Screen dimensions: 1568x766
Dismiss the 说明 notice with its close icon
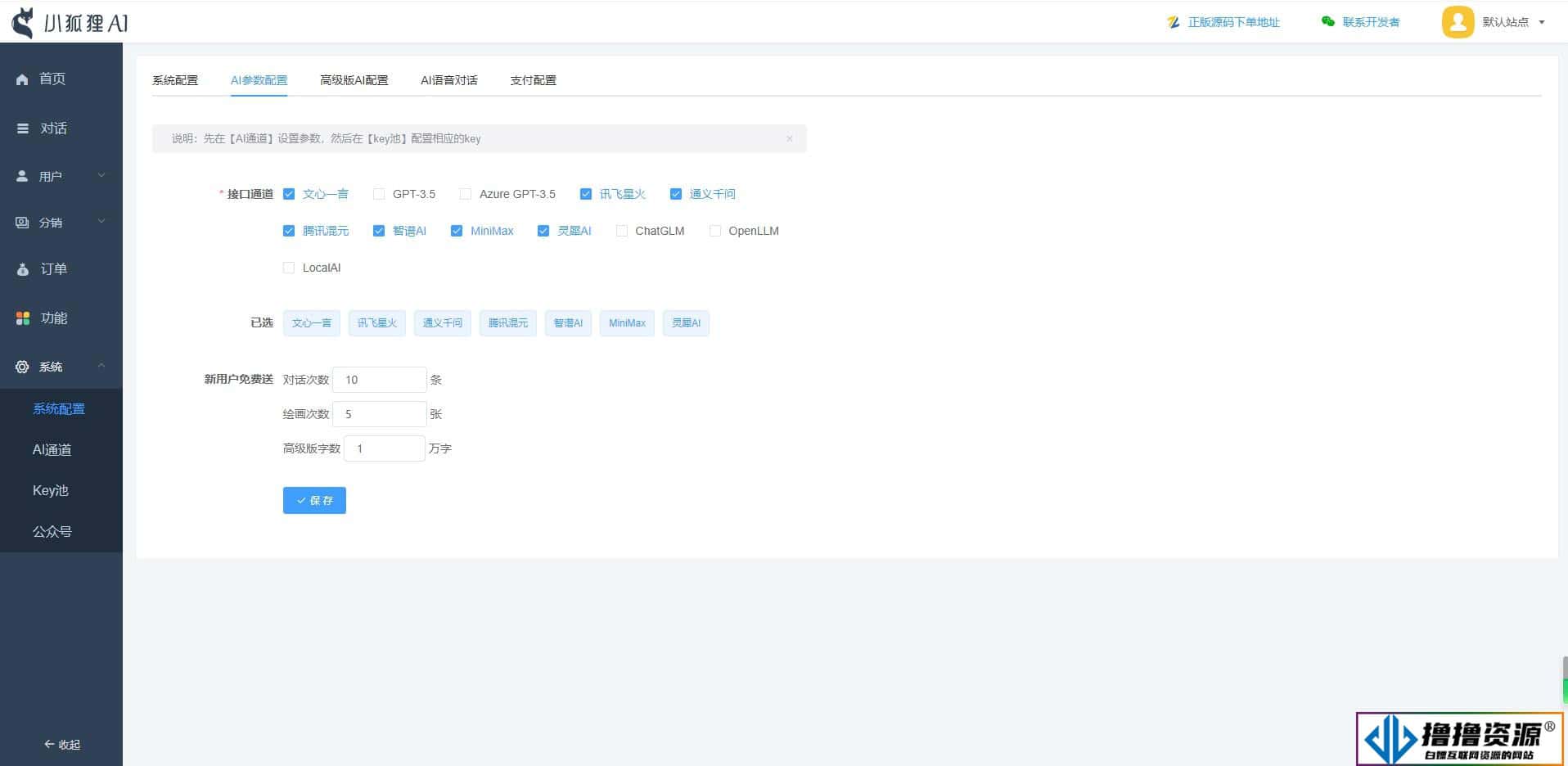790,138
